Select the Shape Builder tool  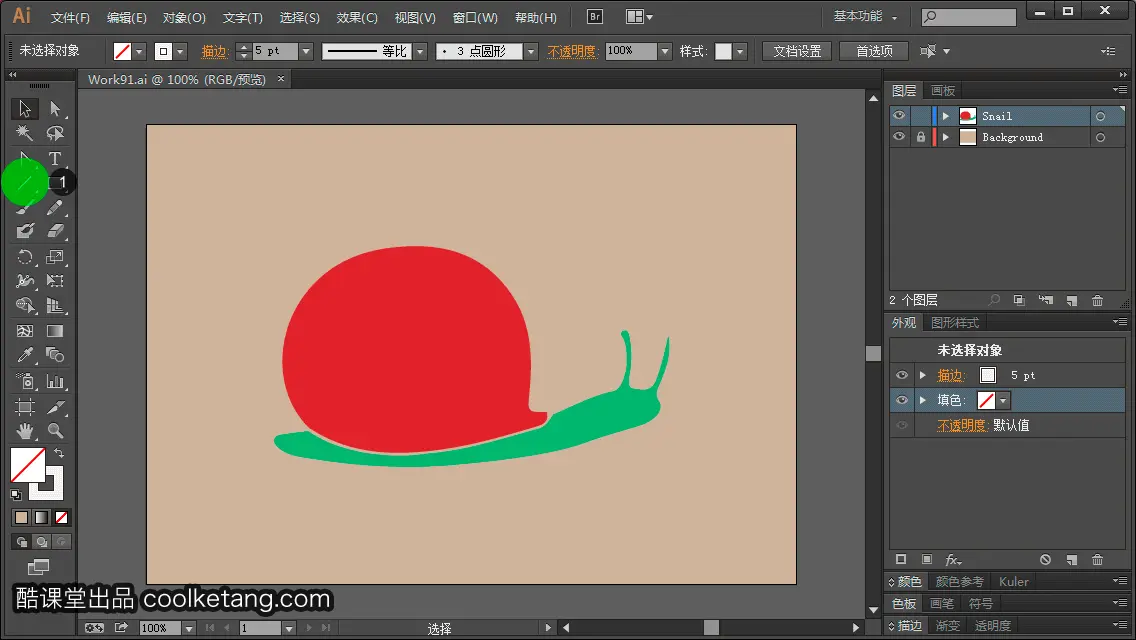(x=25, y=305)
